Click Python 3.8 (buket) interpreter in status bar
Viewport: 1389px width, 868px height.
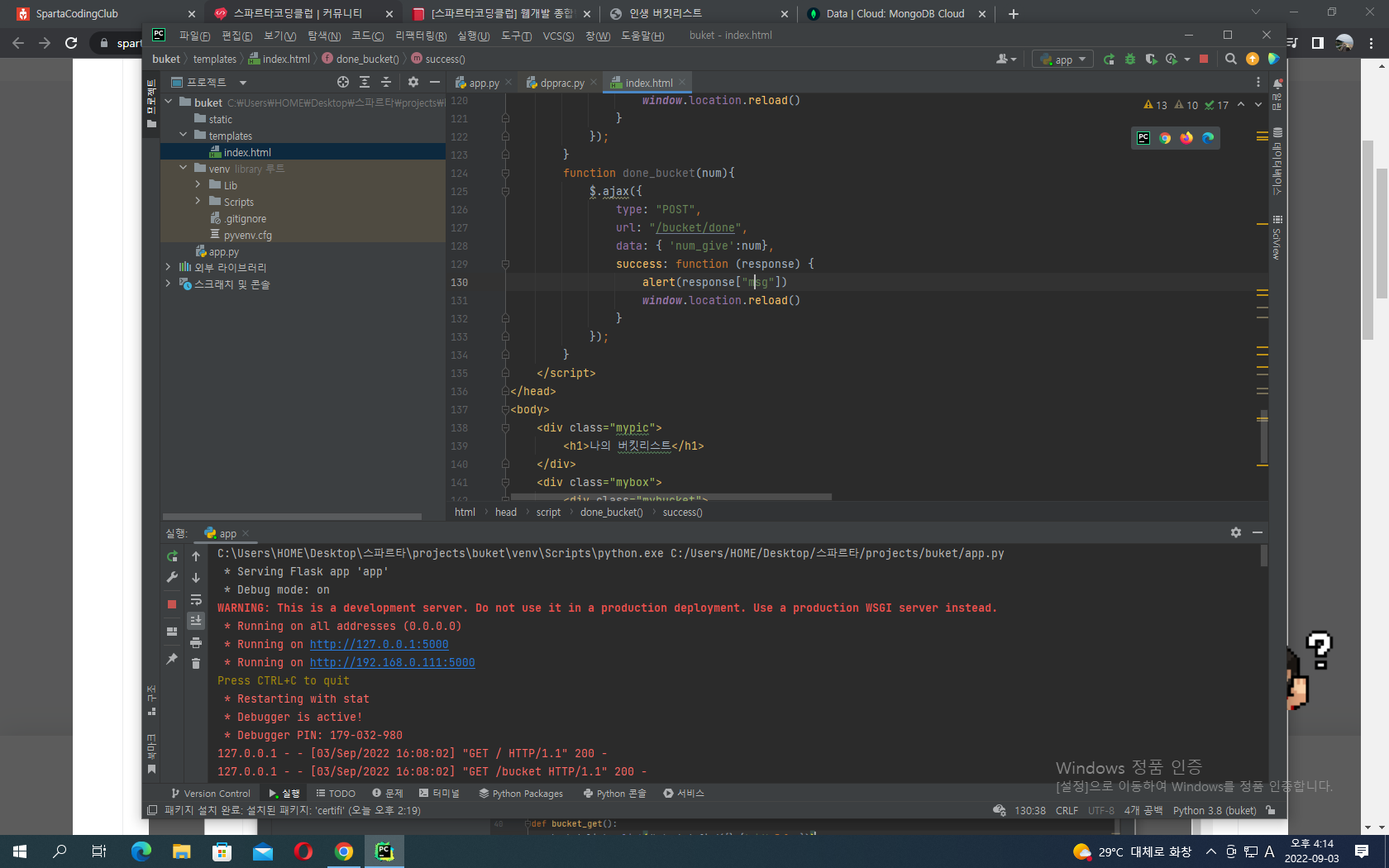[x=1215, y=810]
